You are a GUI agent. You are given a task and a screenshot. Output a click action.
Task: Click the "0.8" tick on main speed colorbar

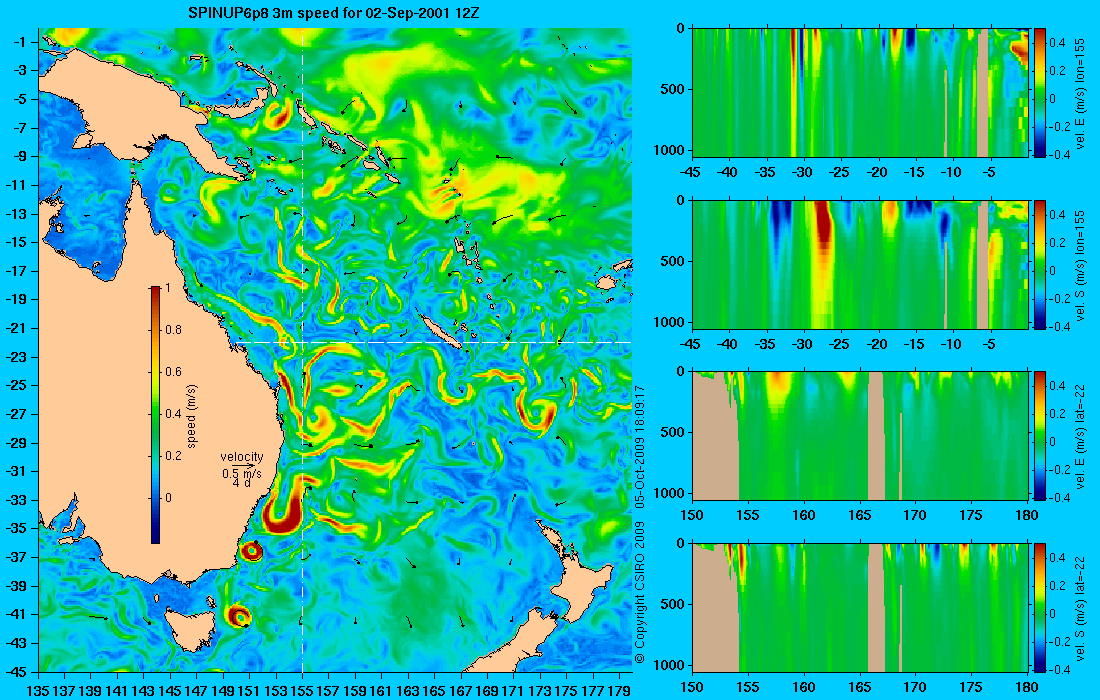point(173,330)
